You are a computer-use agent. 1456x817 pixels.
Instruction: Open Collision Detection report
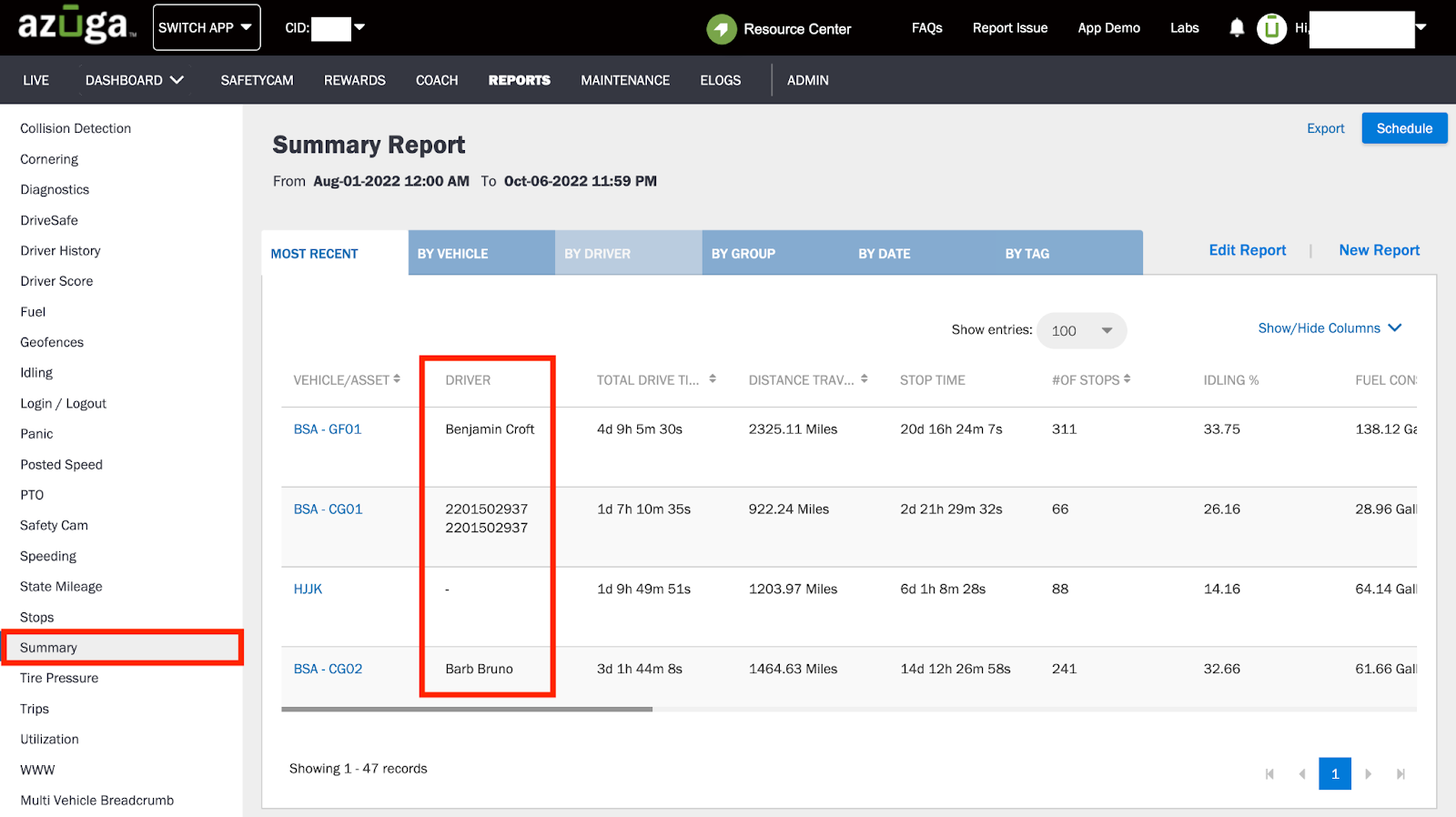pos(76,128)
